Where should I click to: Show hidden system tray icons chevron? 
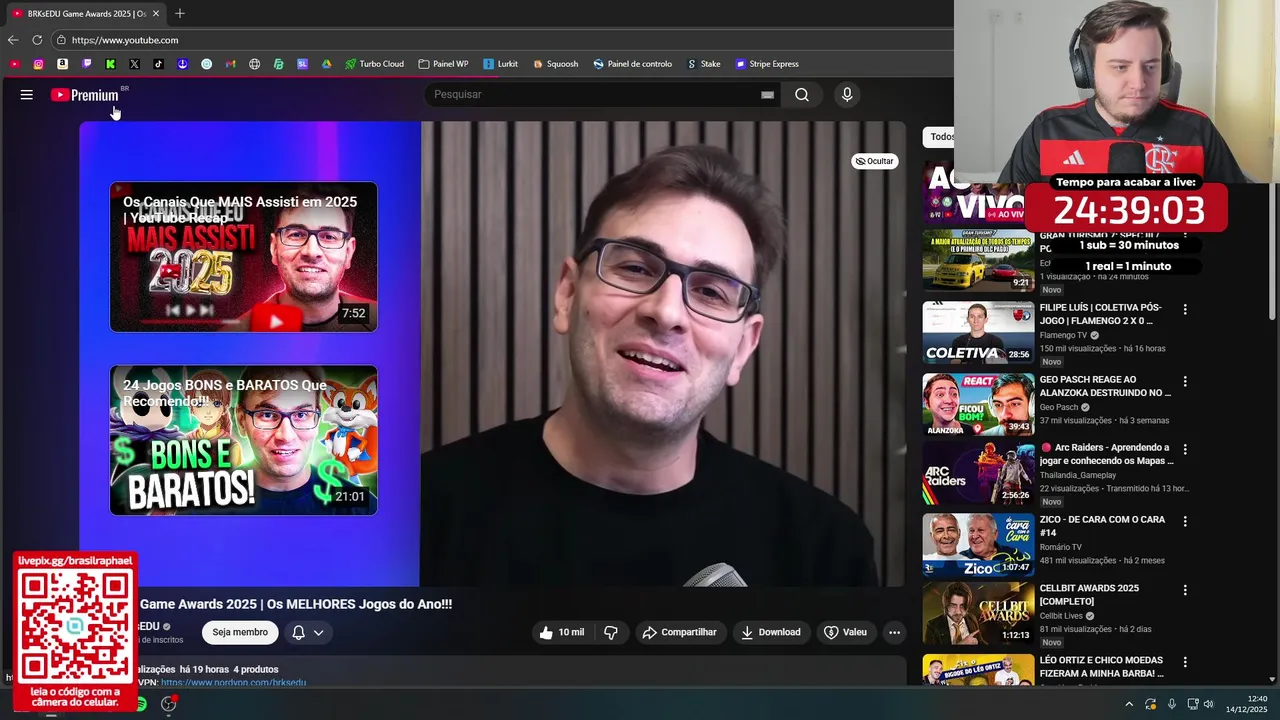tap(1129, 704)
